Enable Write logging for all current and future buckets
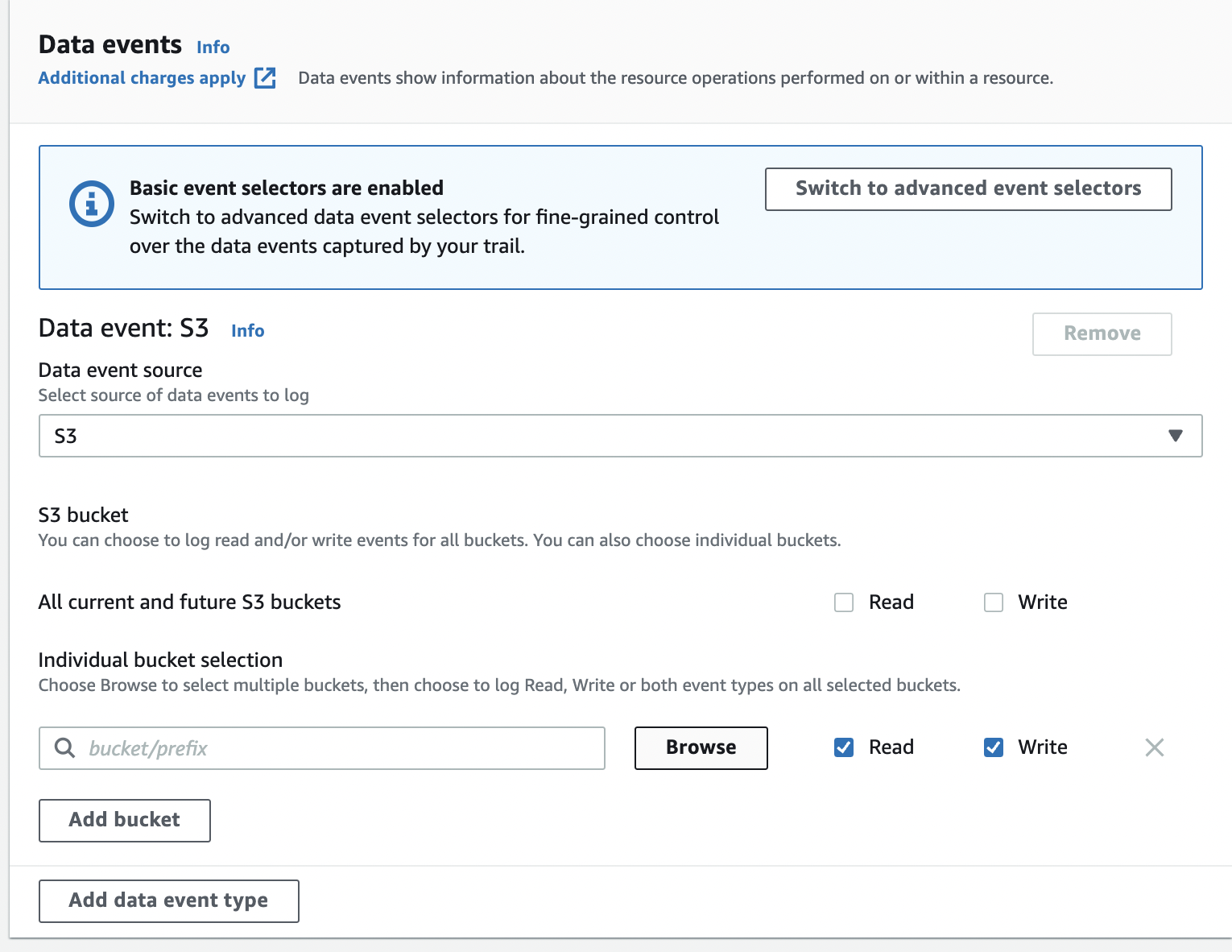The width and height of the screenshot is (1232, 952). click(x=993, y=602)
